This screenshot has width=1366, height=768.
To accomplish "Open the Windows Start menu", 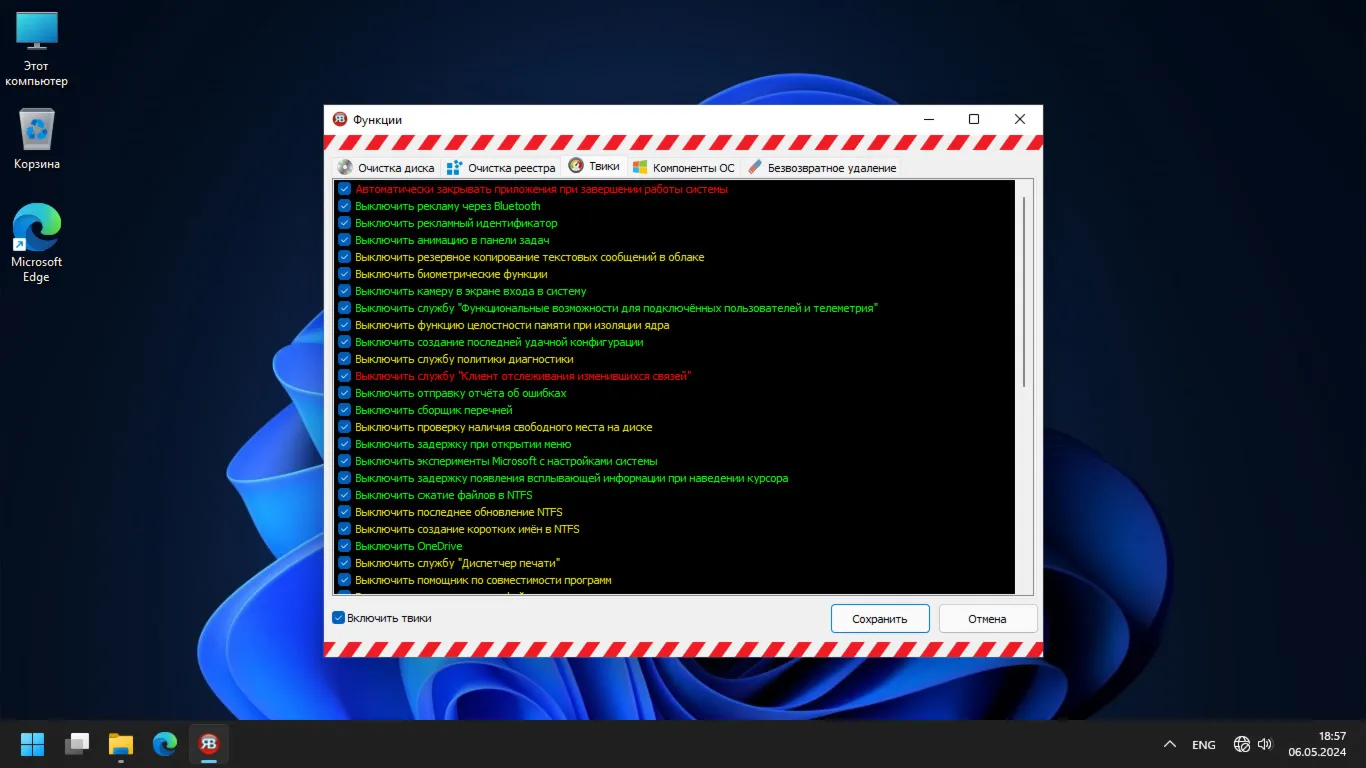I will (33, 744).
